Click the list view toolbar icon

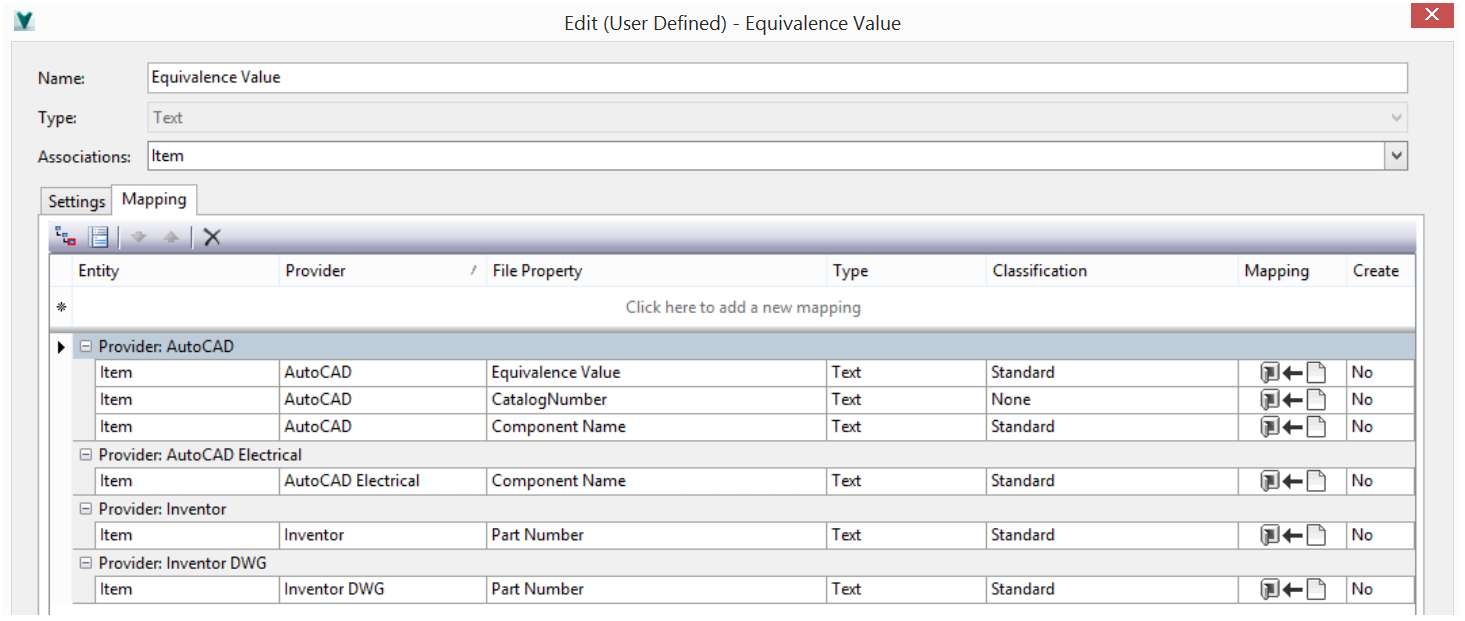point(98,237)
